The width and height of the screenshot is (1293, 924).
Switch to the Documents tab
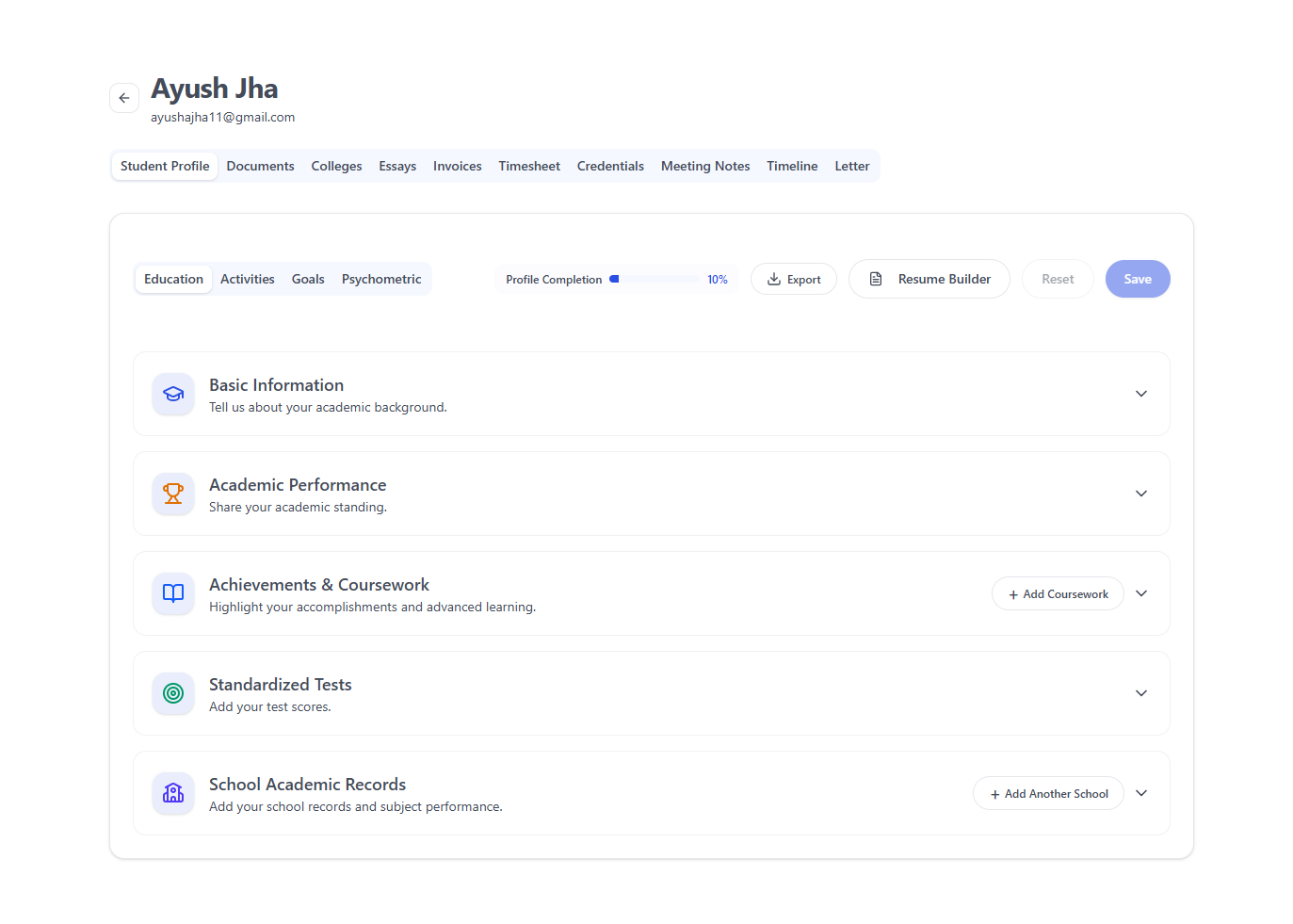260,166
